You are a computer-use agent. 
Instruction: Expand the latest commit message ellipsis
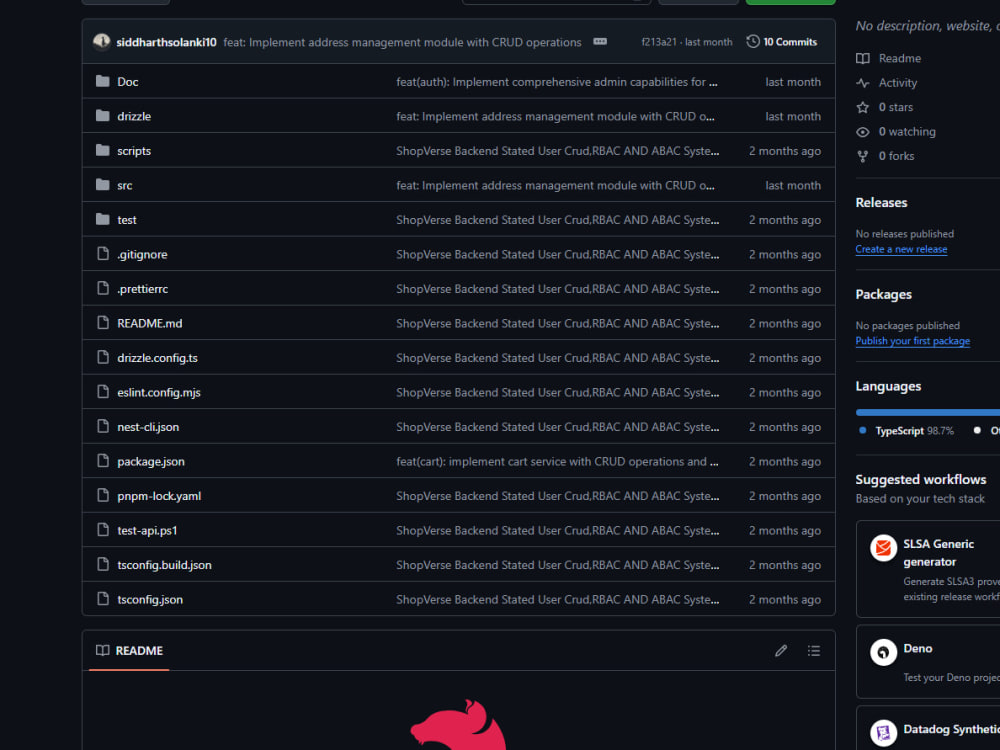point(600,41)
